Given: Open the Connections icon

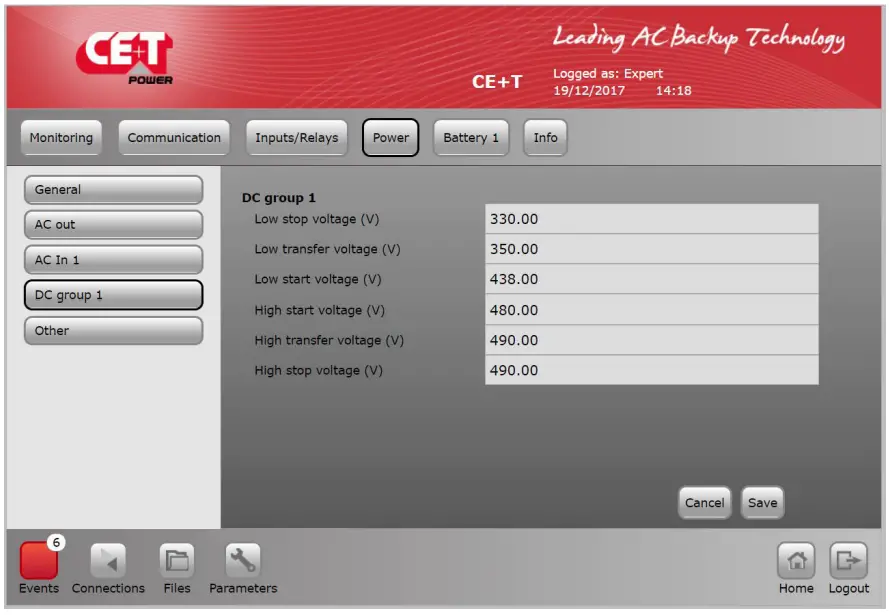Looking at the screenshot, I should (108, 561).
